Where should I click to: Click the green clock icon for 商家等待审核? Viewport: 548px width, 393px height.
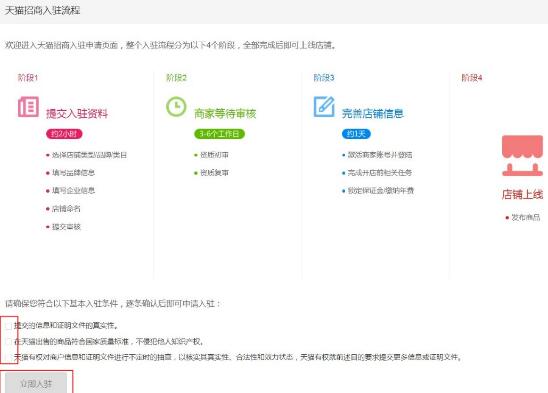(176, 107)
